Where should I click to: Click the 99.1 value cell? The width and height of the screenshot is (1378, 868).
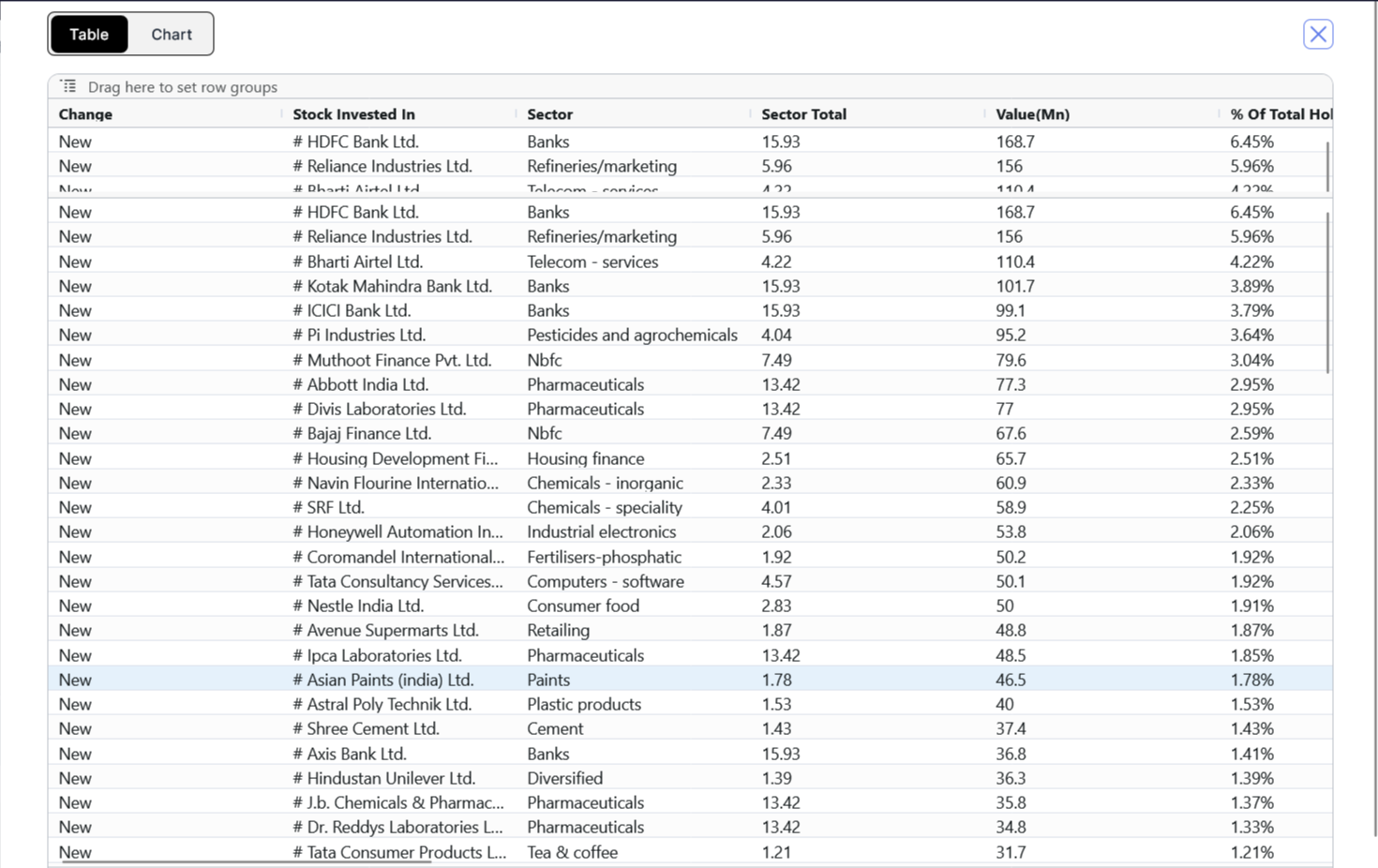click(1102, 310)
